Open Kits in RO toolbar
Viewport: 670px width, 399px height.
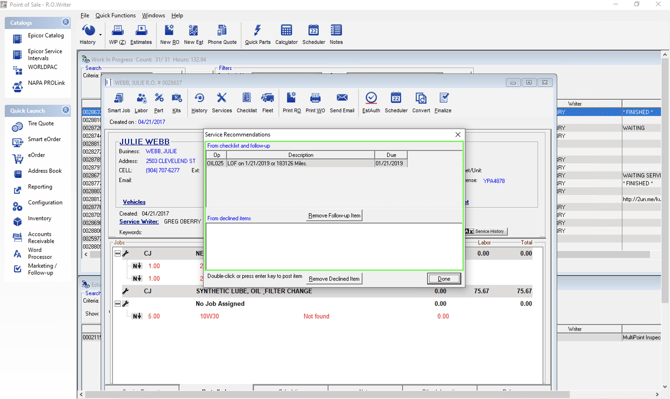click(176, 103)
